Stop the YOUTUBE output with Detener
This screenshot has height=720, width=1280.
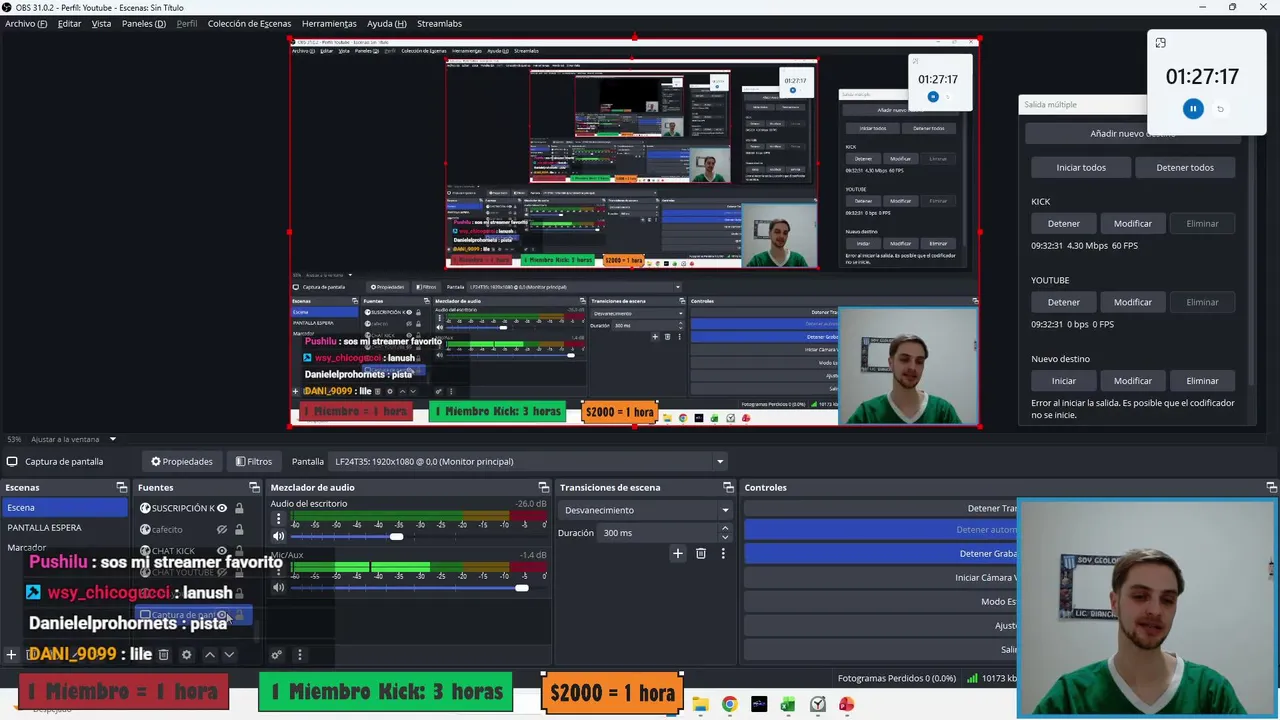pos(1064,302)
